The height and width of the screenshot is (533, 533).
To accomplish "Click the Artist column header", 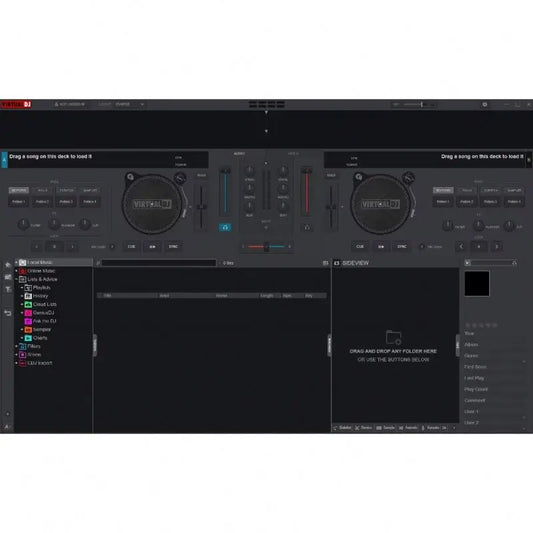I will (185, 296).
